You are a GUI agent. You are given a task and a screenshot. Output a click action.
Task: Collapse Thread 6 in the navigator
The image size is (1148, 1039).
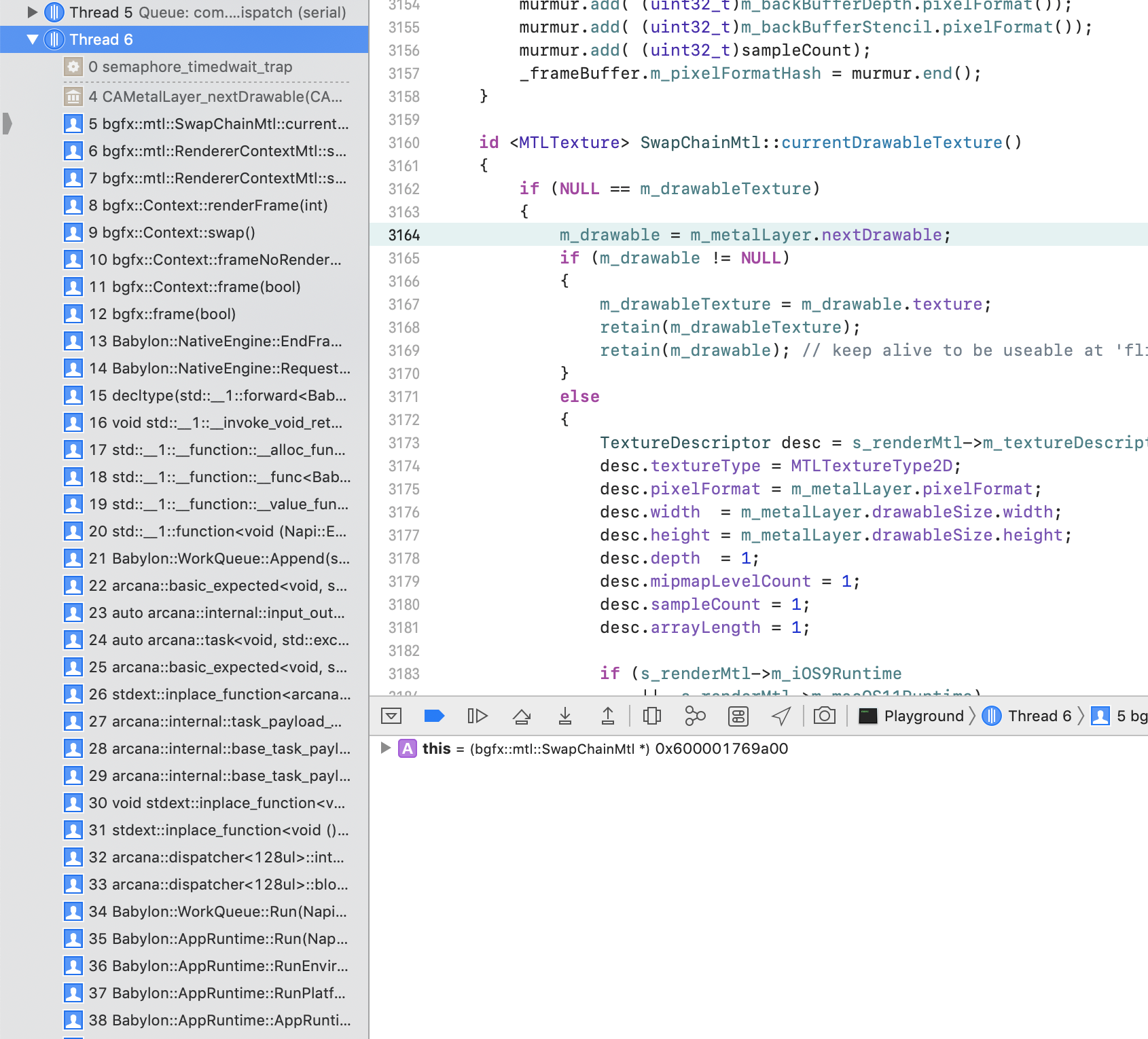31,39
